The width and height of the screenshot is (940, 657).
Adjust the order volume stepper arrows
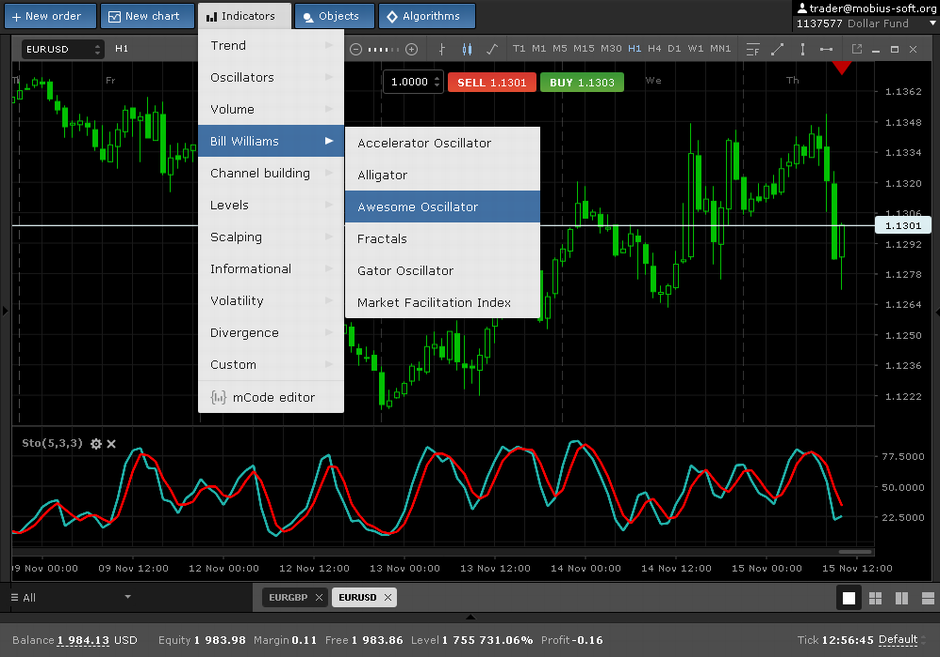[x=437, y=82]
